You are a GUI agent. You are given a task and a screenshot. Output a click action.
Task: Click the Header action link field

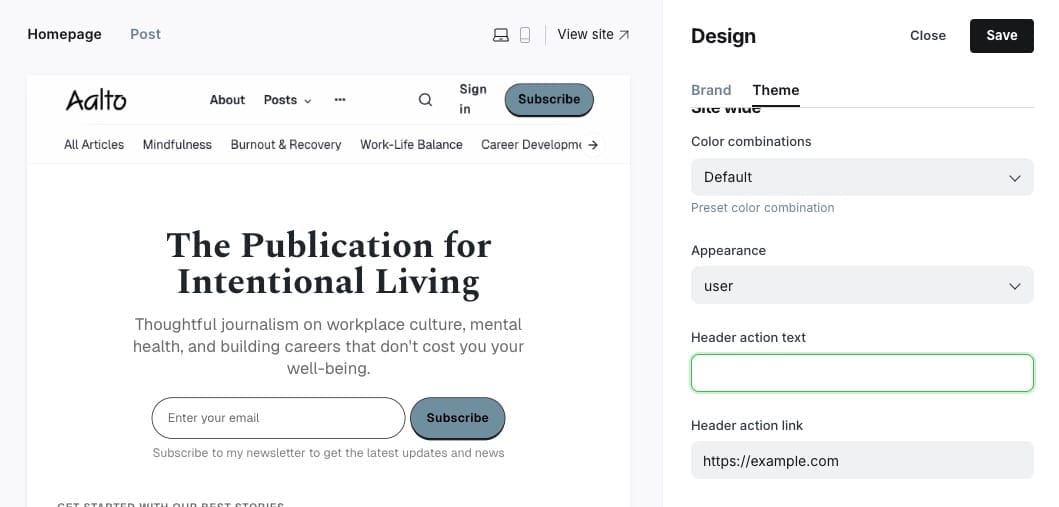(862, 461)
